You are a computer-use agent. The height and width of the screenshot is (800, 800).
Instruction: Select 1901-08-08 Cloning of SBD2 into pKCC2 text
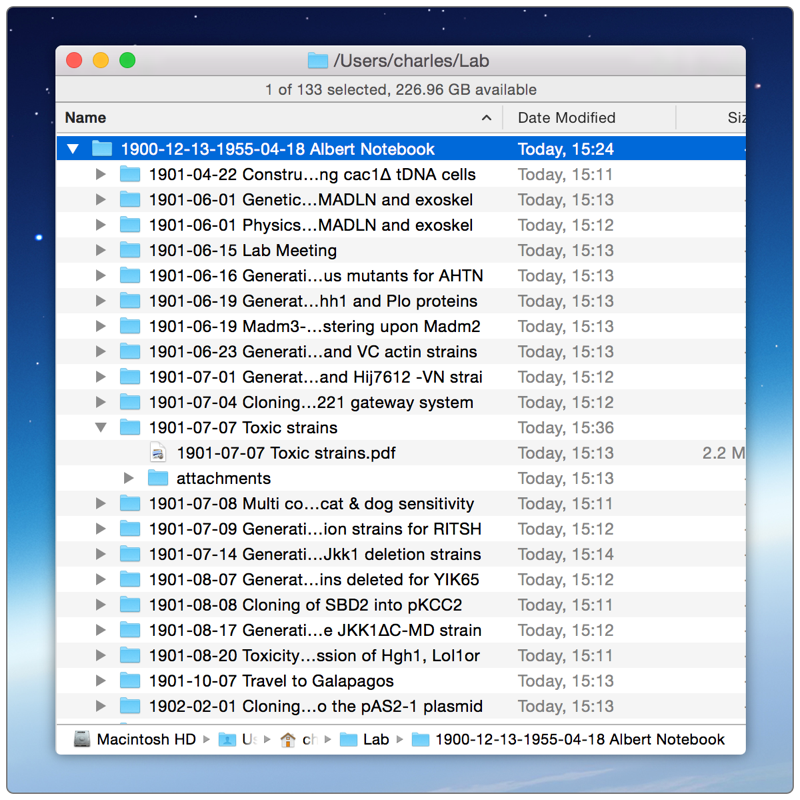pyautogui.click(x=306, y=605)
